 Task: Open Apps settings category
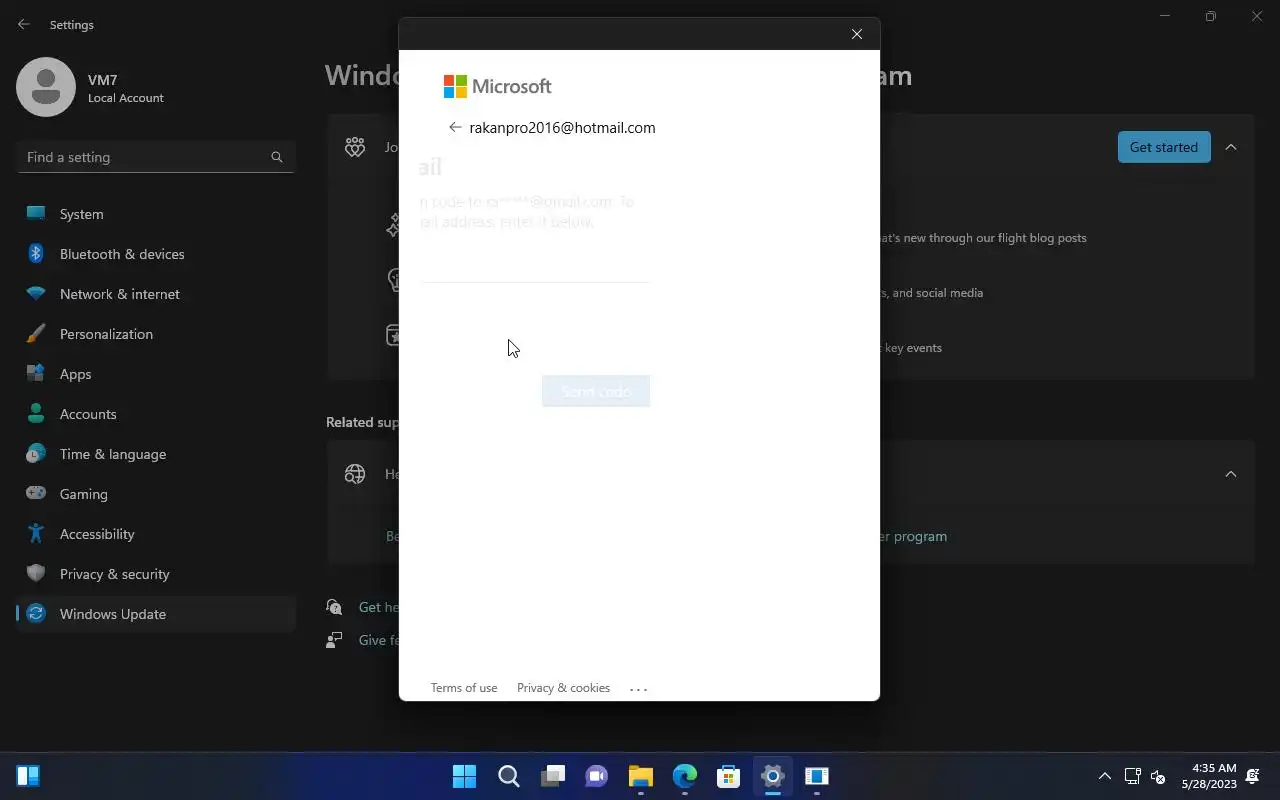point(156,374)
